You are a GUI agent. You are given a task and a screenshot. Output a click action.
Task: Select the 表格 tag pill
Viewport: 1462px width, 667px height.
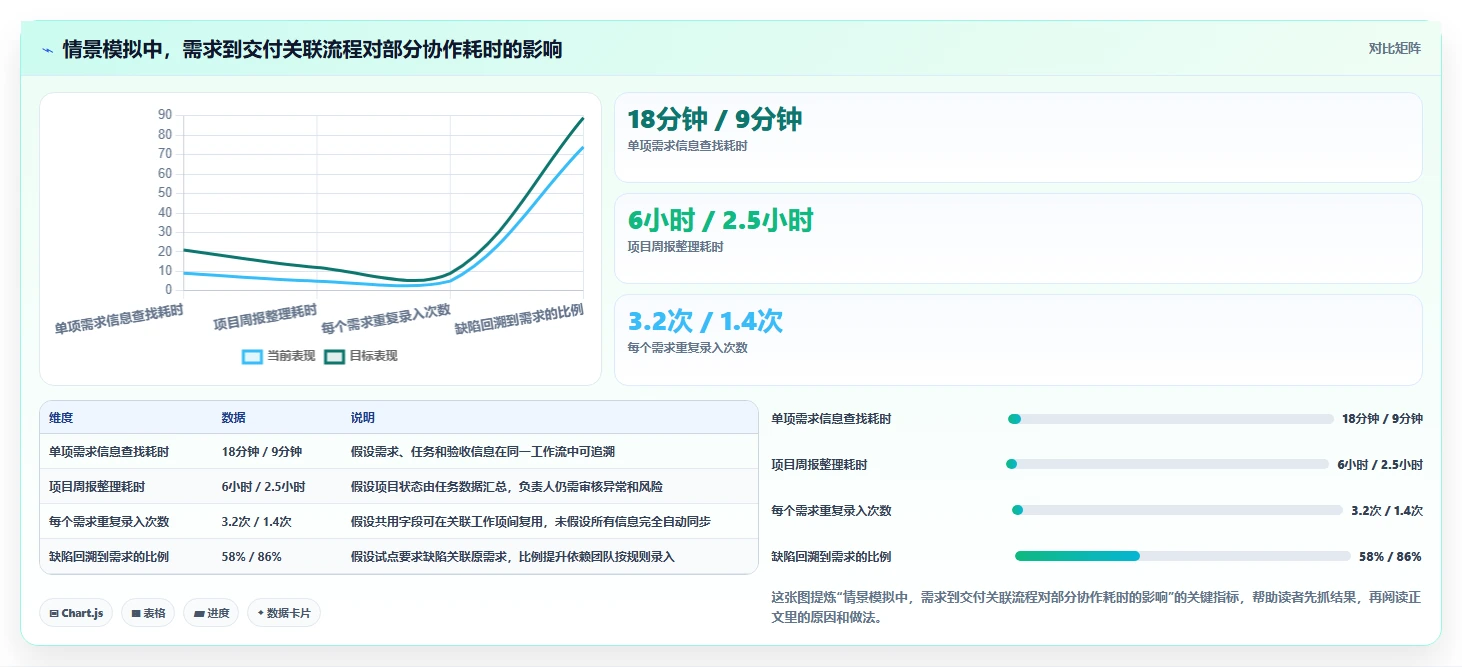148,613
